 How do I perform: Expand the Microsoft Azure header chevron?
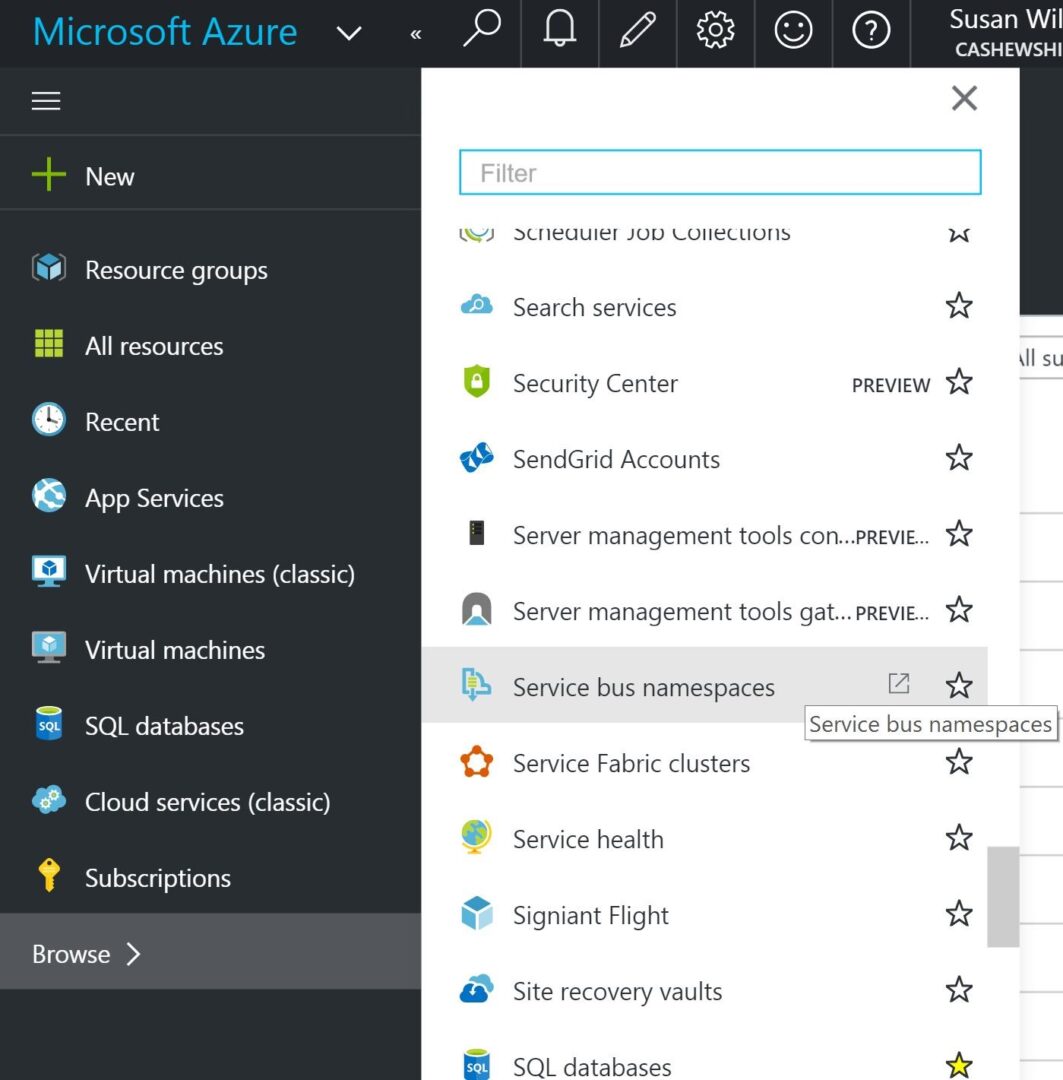pos(349,33)
